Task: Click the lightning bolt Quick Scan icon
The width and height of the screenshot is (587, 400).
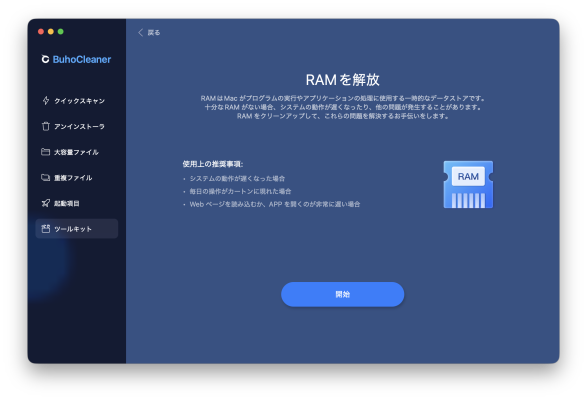Action: click(x=46, y=100)
